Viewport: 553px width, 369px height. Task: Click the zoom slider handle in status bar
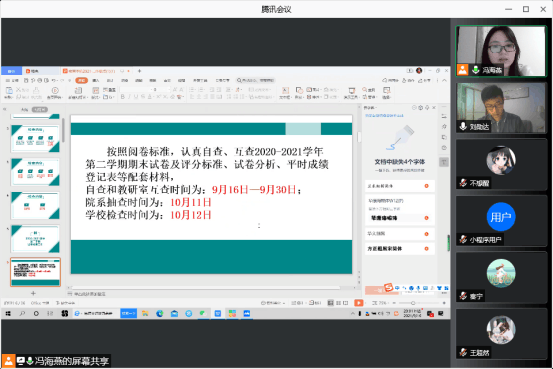(413, 303)
